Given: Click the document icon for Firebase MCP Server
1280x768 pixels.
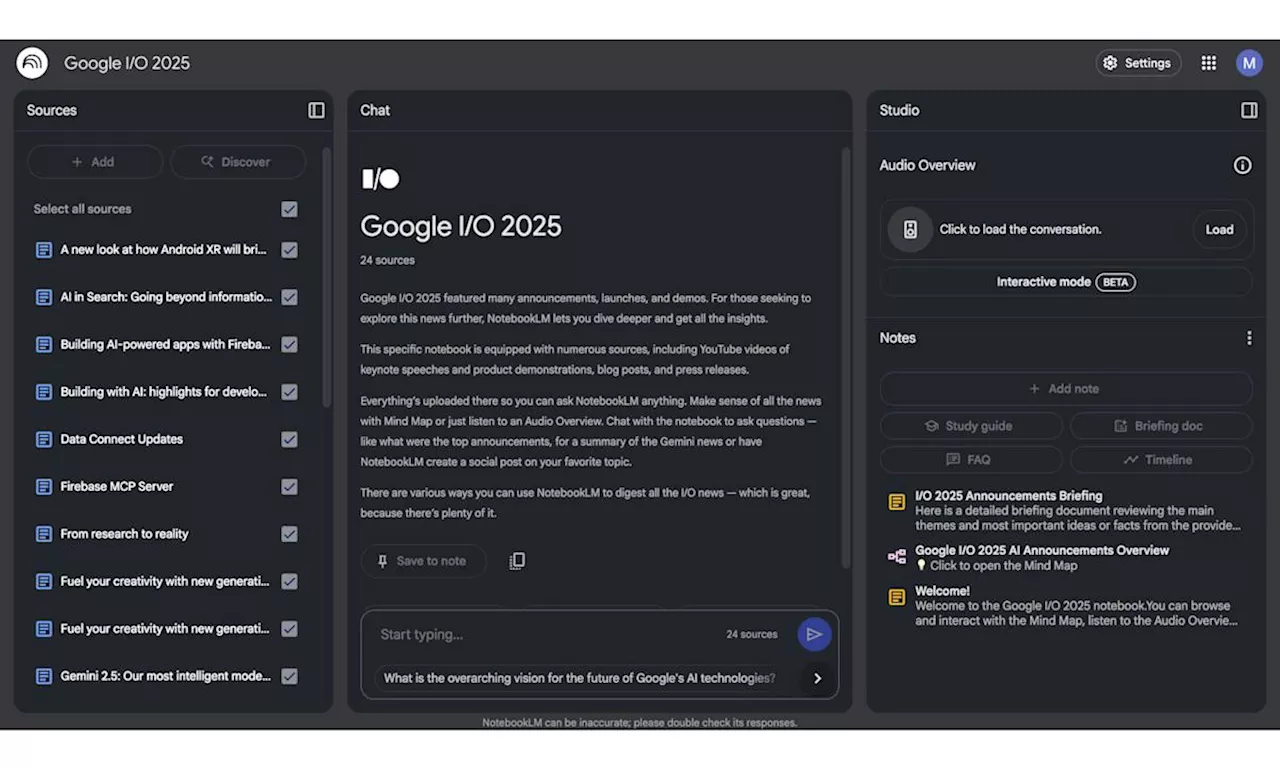Looking at the screenshot, I should pyautogui.click(x=44, y=487).
